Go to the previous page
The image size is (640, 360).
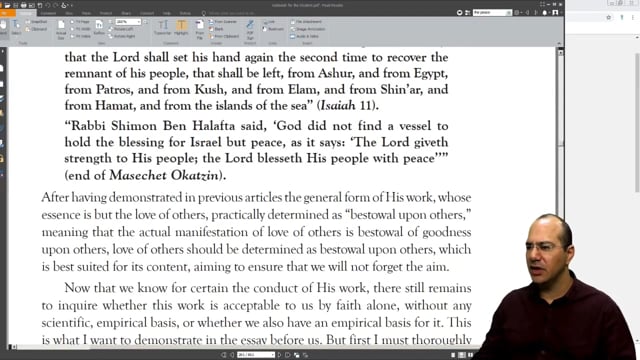(x=232, y=355)
